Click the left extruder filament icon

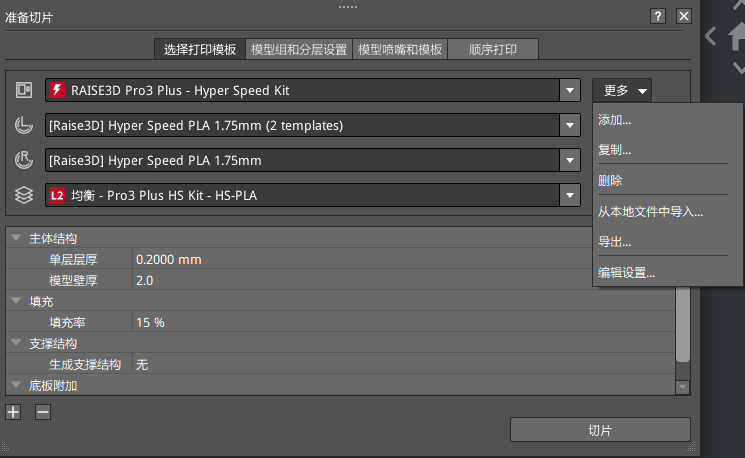coord(24,125)
